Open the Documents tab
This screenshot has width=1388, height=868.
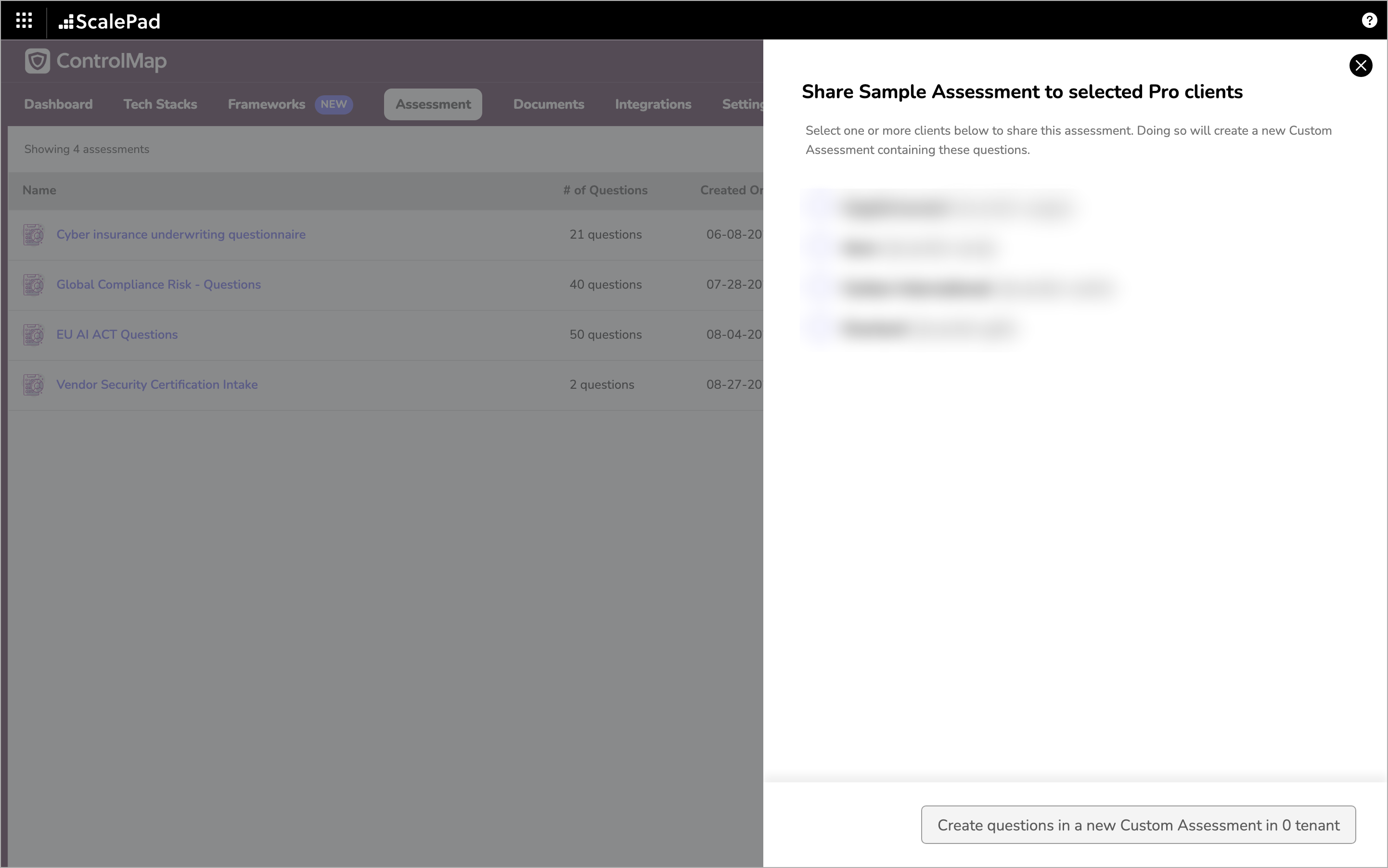coord(549,104)
